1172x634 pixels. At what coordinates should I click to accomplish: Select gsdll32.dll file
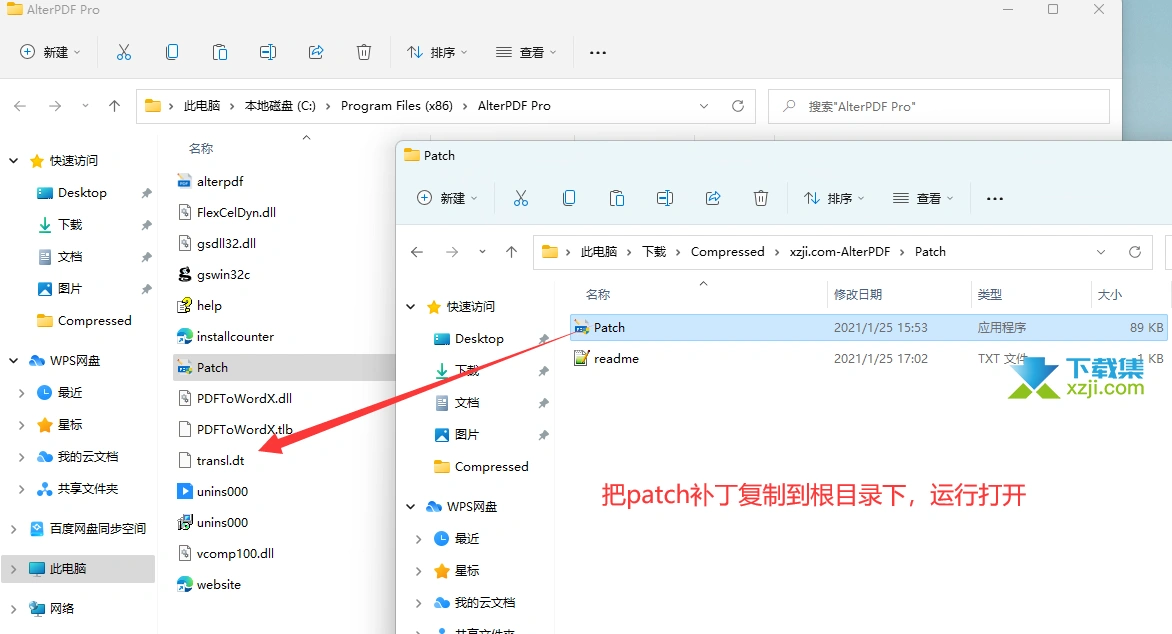[x=216, y=244]
